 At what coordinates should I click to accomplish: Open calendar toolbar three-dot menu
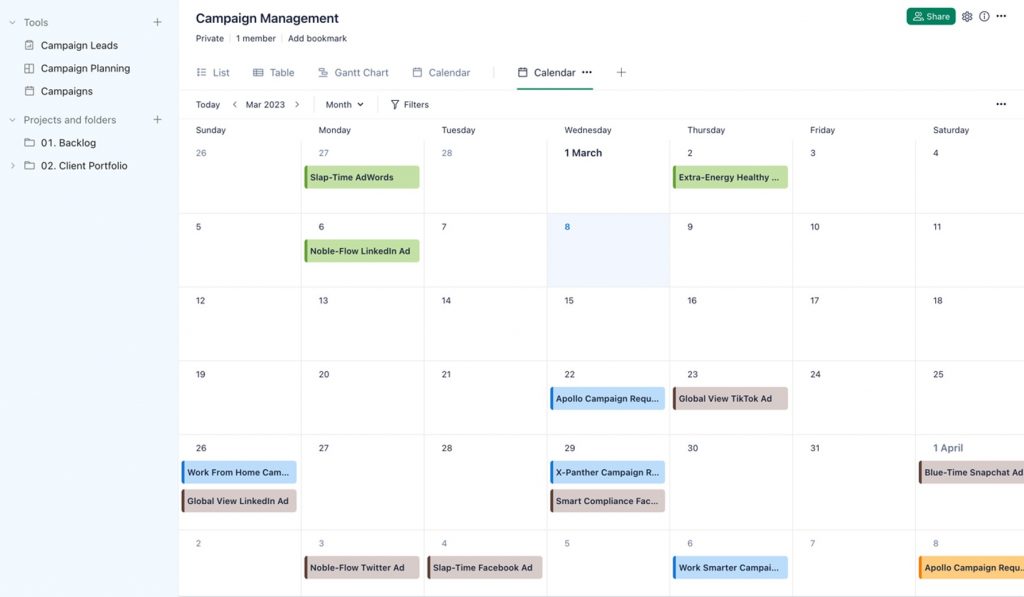click(x=1001, y=105)
